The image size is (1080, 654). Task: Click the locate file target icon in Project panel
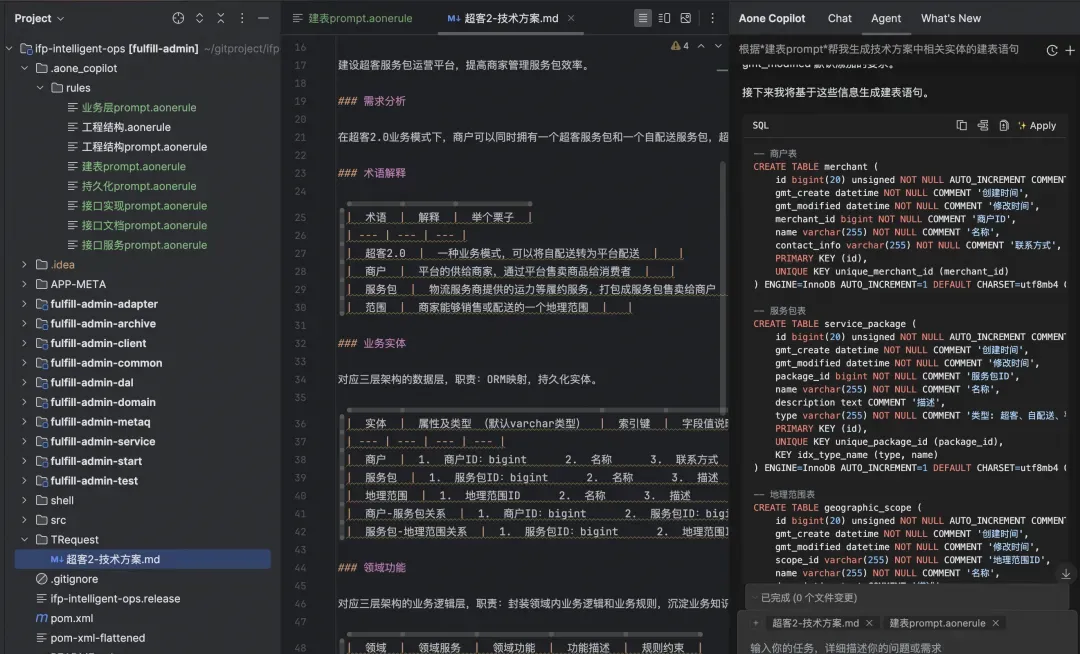(x=178, y=19)
